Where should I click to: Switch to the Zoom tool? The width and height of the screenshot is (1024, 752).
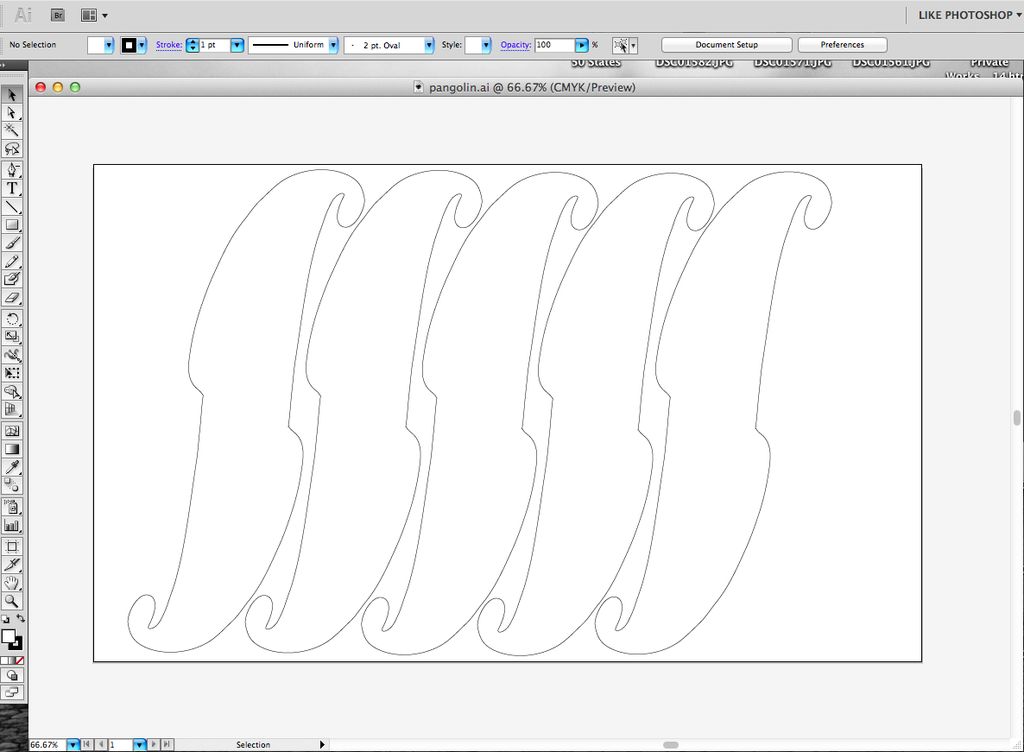click(12, 601)
